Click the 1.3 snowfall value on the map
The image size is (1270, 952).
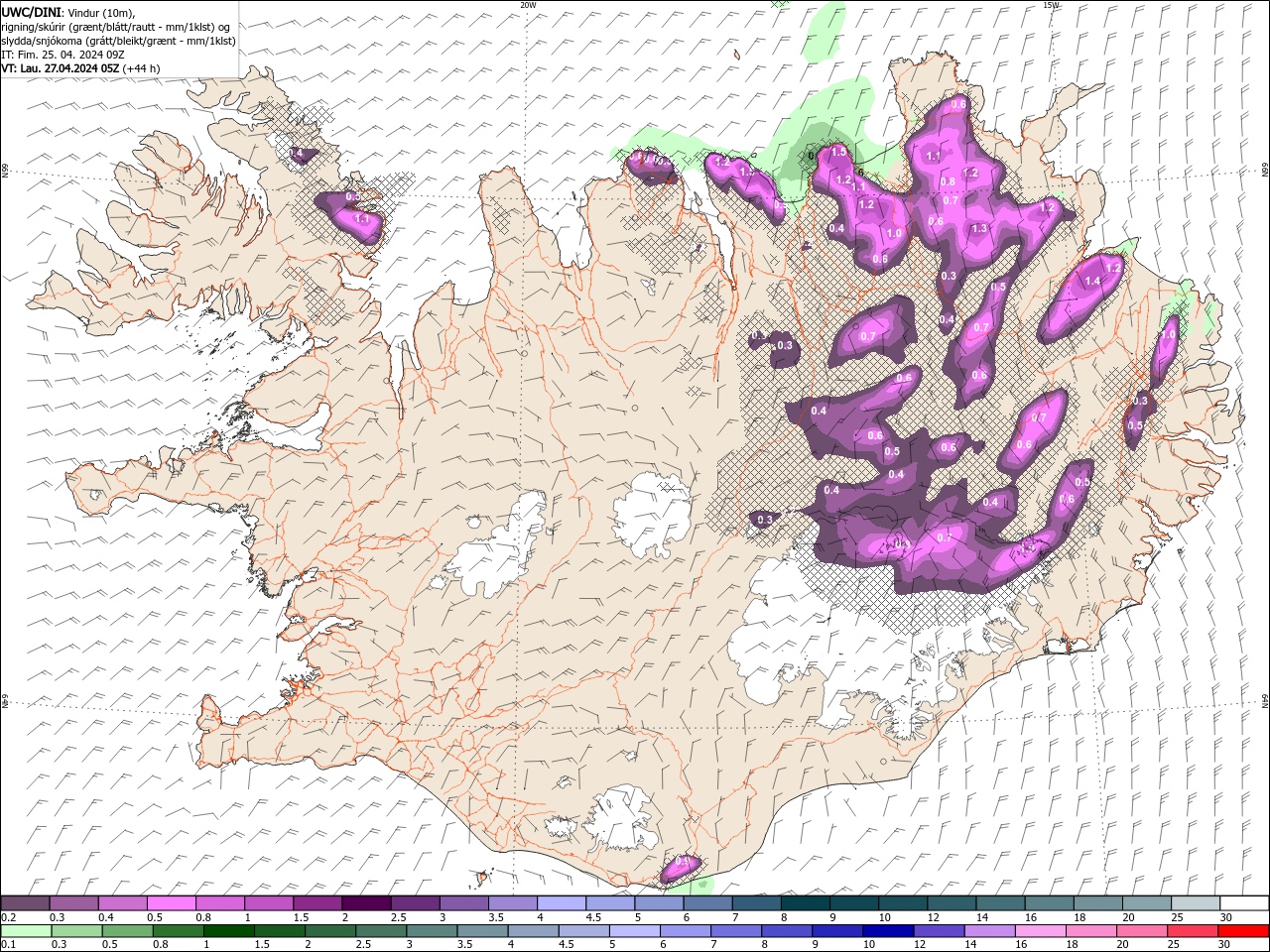[x=979, y=228]
